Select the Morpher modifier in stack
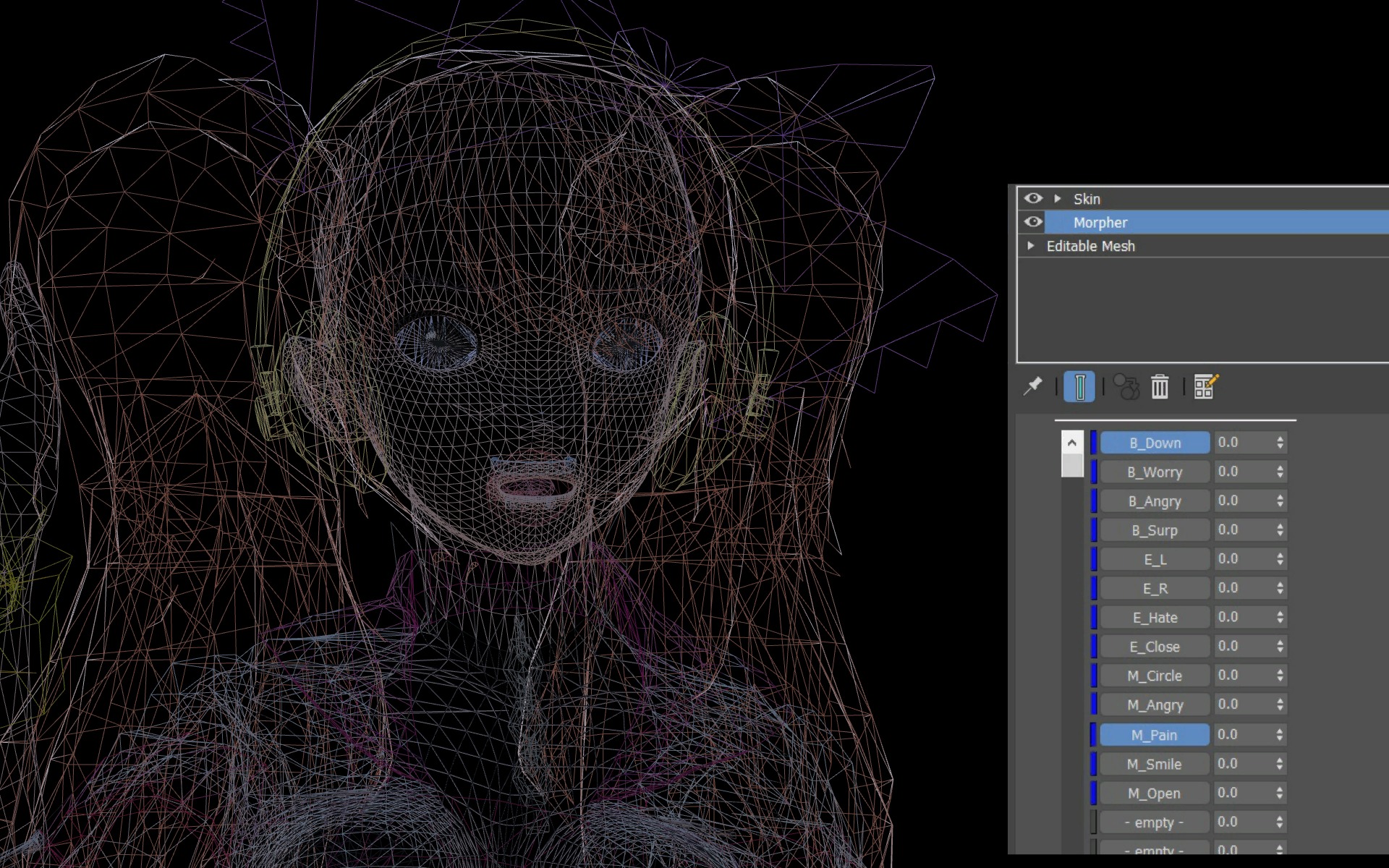 click(x=1100, y=223)
